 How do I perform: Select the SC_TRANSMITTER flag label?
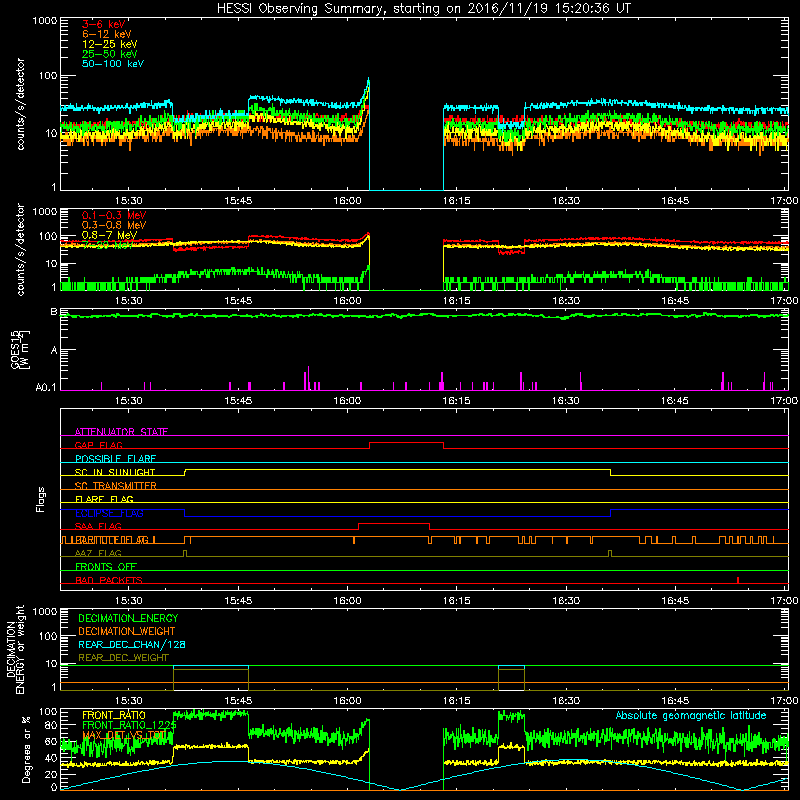pyautogui.click(x=116, y=486)
